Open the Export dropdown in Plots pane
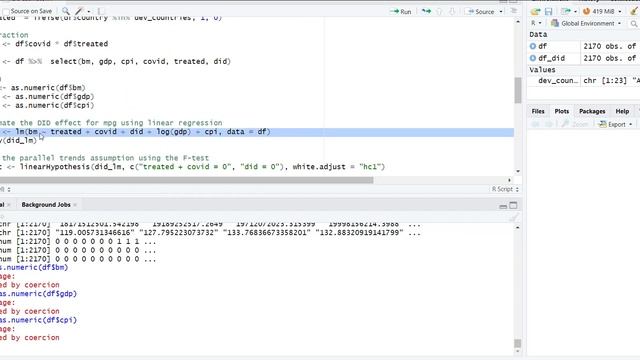Viewport: 640px width, 360px height. 616,124
